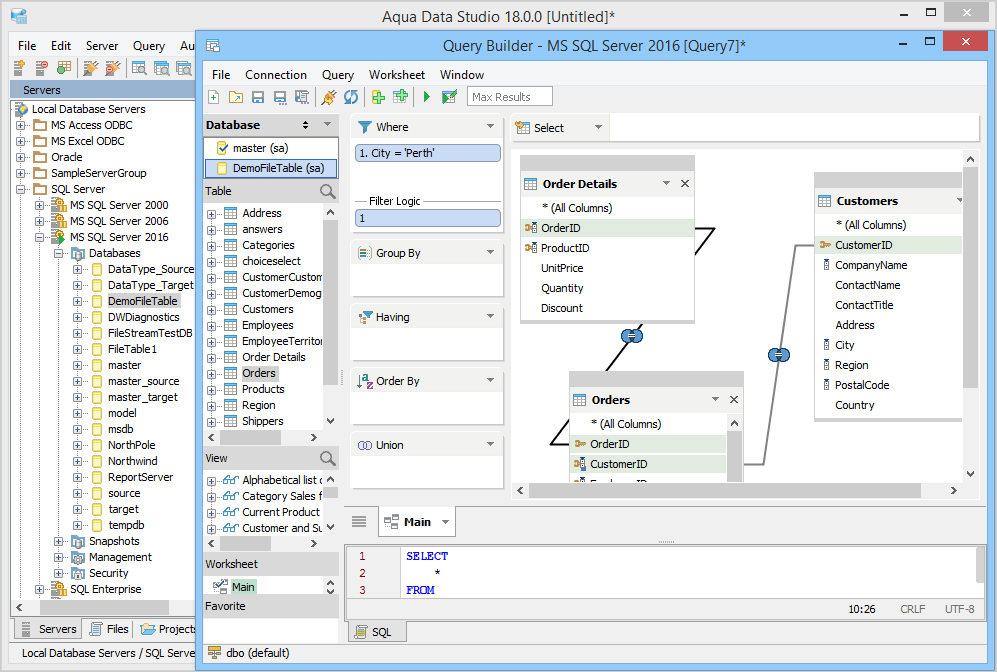Toggle CustomerID column in Customers table
This screenshot has width=997, height=672.
(x=888, y=245)
